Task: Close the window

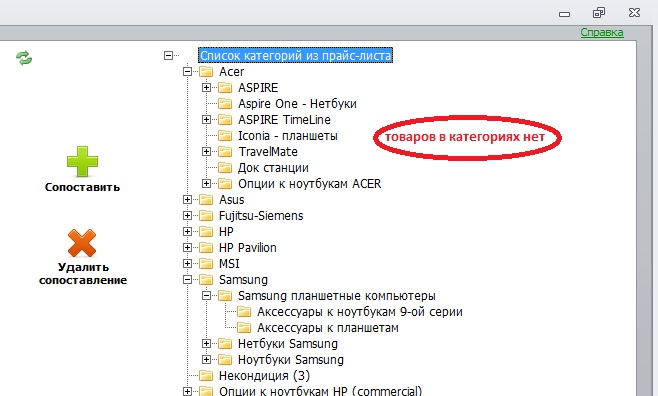Action: 634,13
